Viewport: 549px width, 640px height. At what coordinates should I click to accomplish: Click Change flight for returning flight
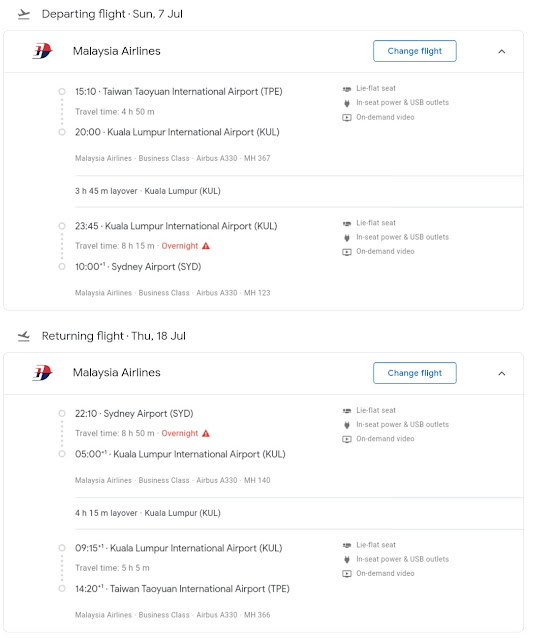[414, 373]
